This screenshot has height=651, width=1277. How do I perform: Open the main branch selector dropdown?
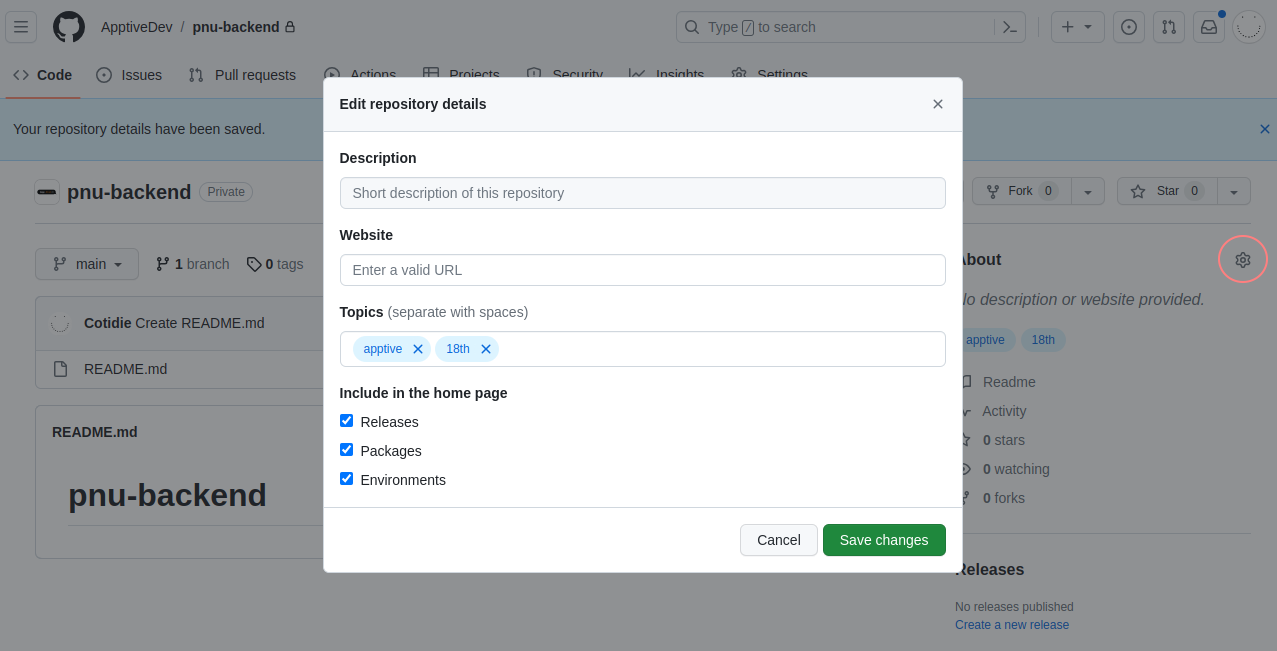click(x=87, y=264)
